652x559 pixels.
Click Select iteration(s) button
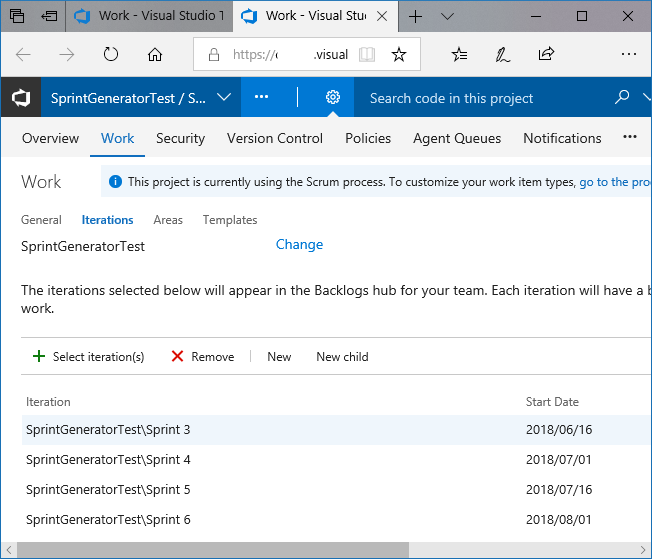(89, 356)
